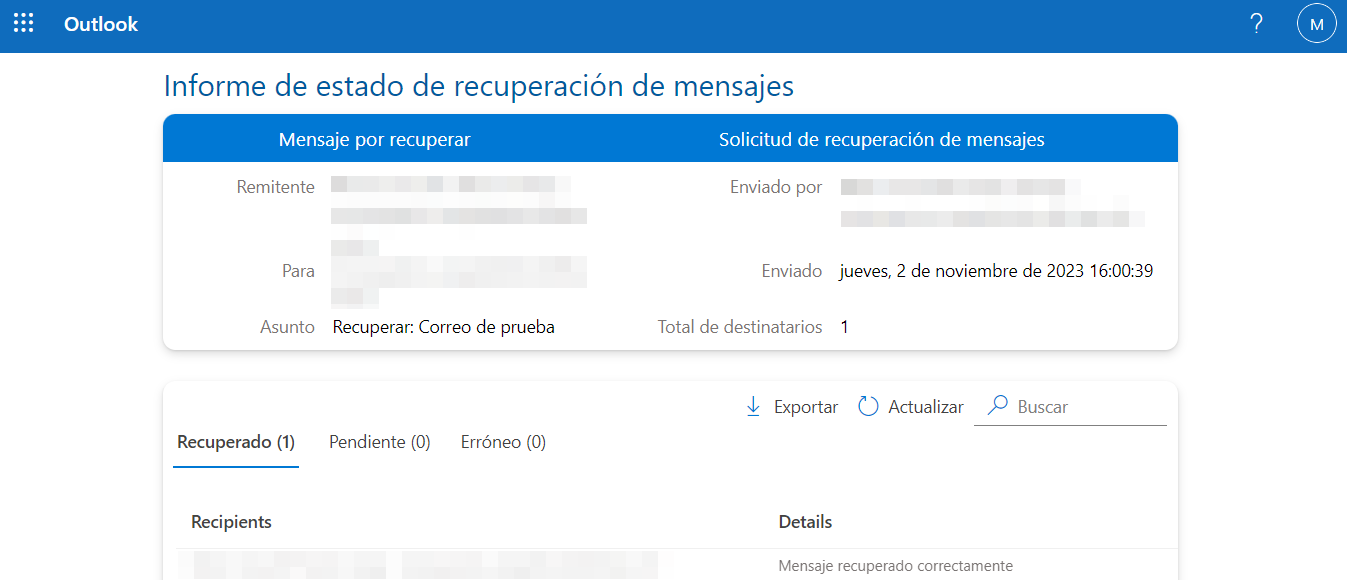Click the help question mark icon
Screen dimensions: 1352x580
point(1257,24)
